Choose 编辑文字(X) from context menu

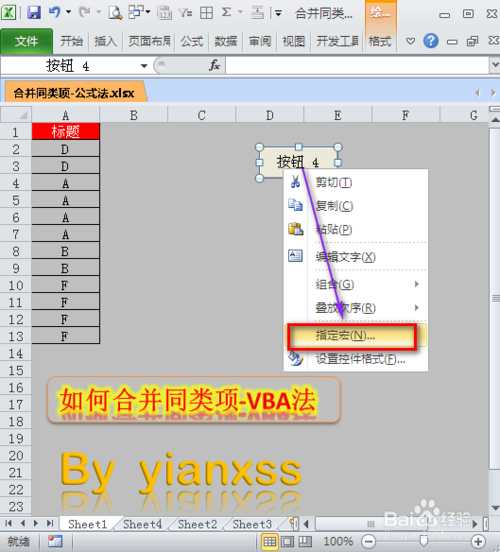coord(356,257)
